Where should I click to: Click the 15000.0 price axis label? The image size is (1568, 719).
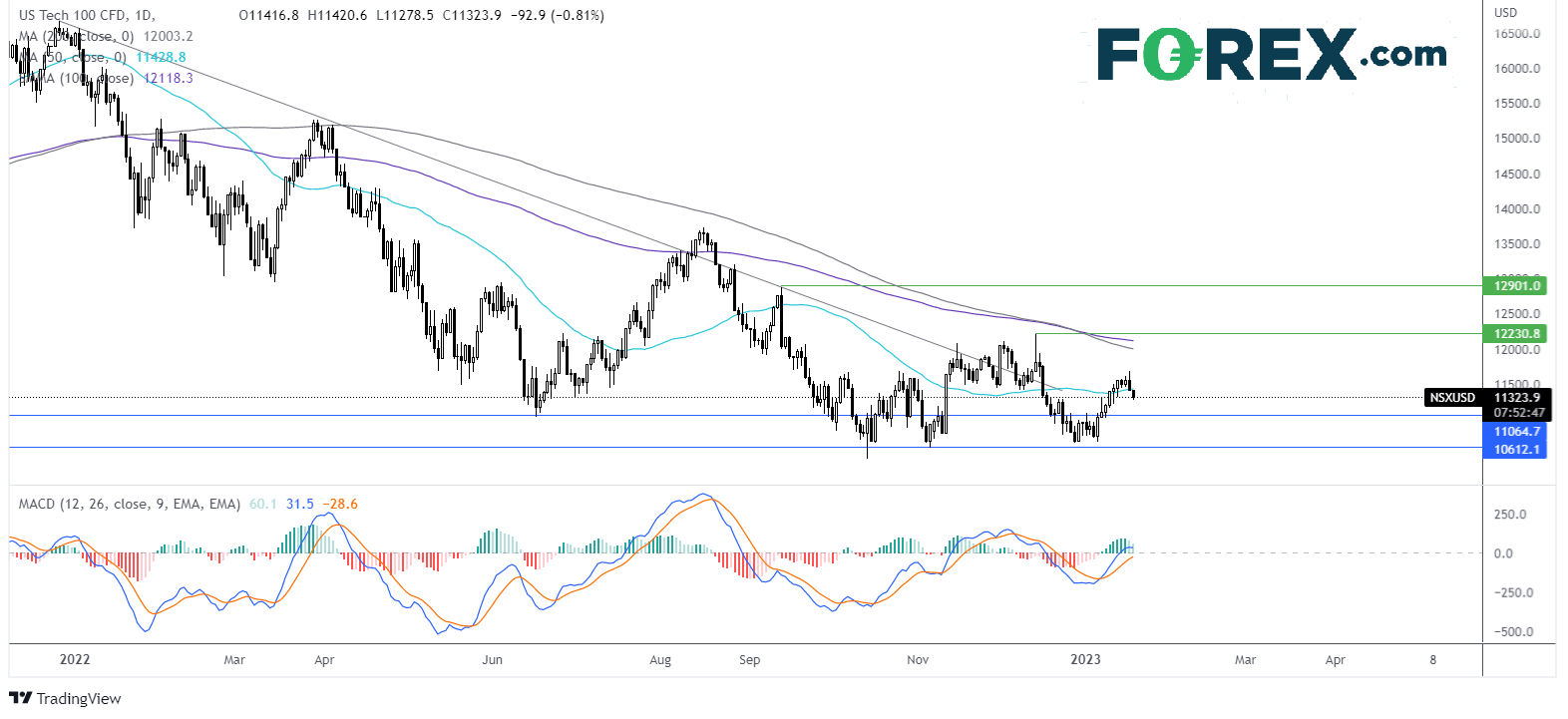[x=1516, y=138]
